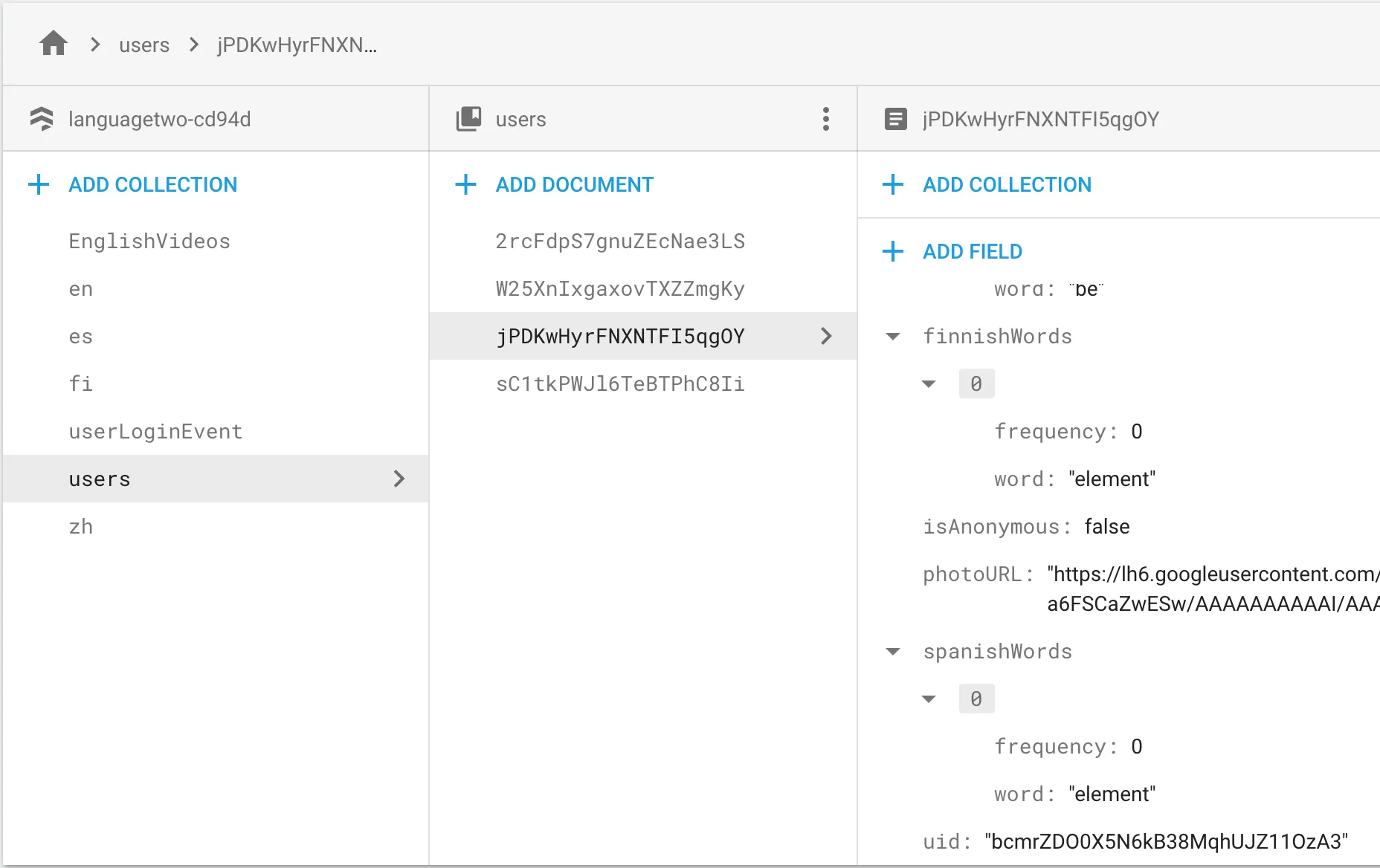Click ADD COLLECTION in the document panel

pyautogui.click(x=1007, y=184)
